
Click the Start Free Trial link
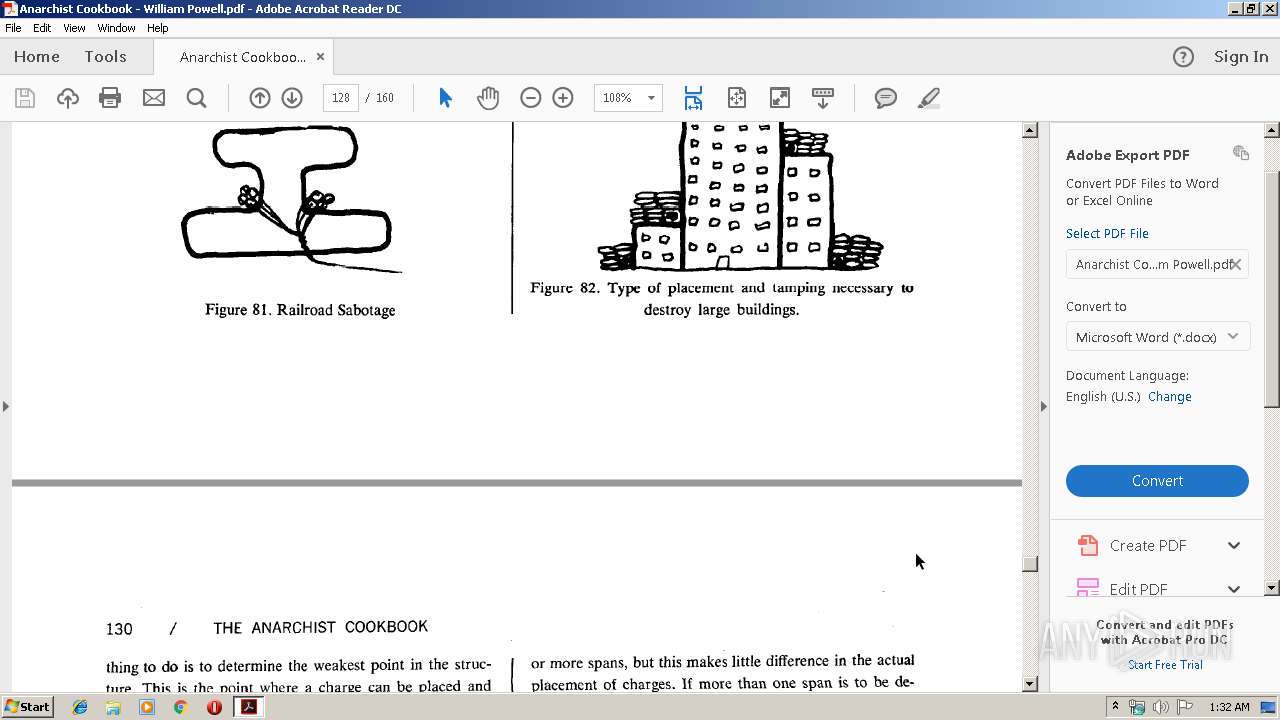(x=1165, y=665)
